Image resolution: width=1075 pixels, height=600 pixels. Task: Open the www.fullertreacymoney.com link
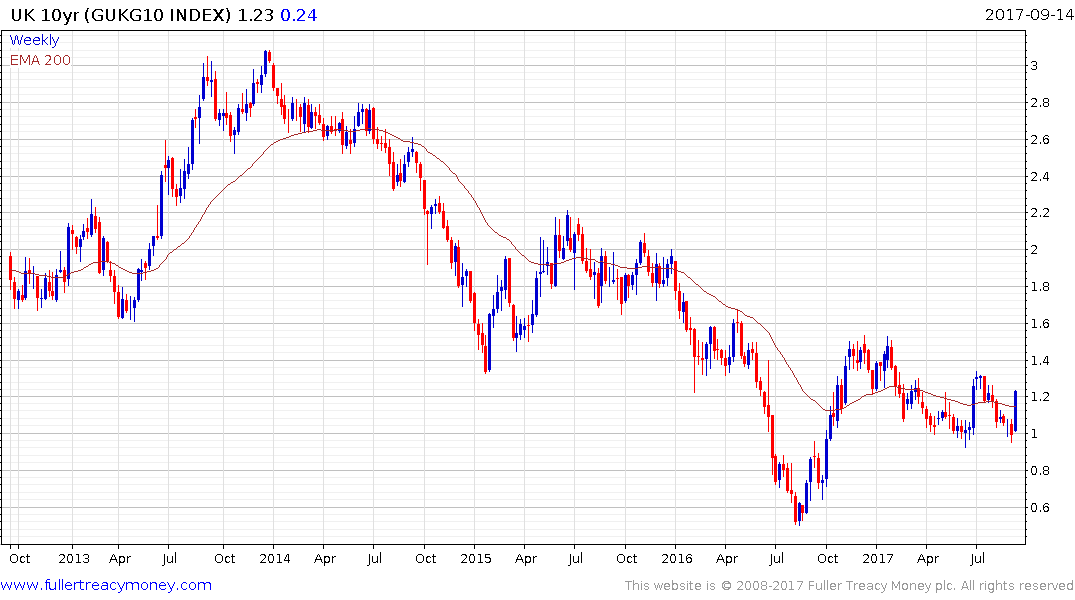tap(106, 585)
